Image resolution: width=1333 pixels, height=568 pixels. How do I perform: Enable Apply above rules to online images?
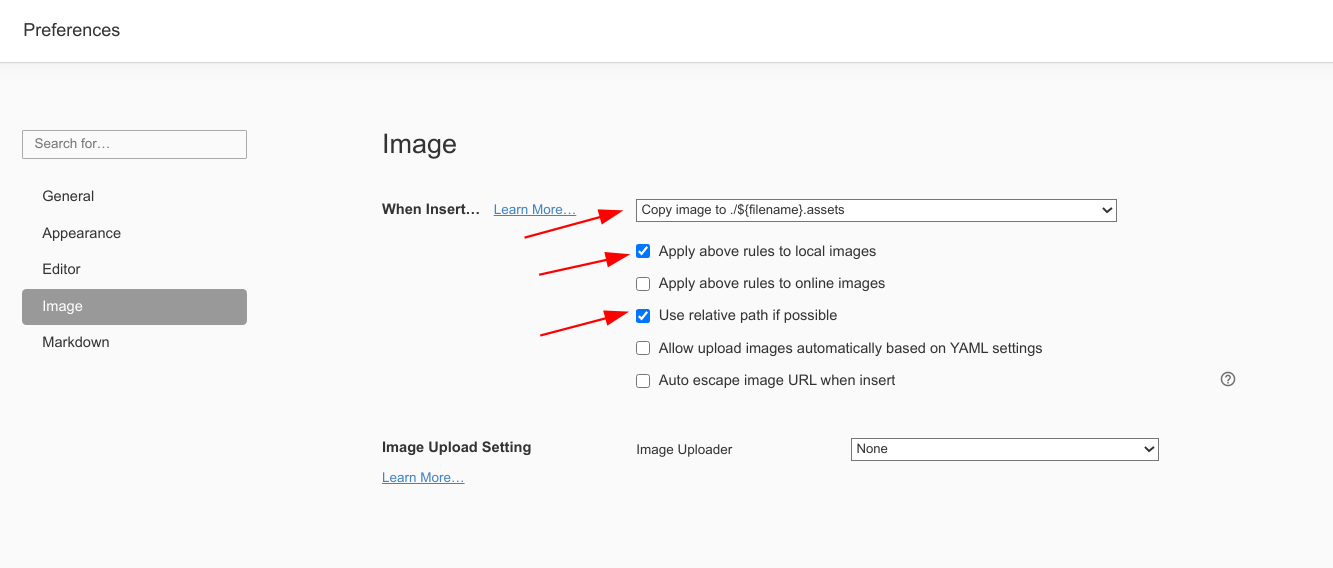pos(643,284)
